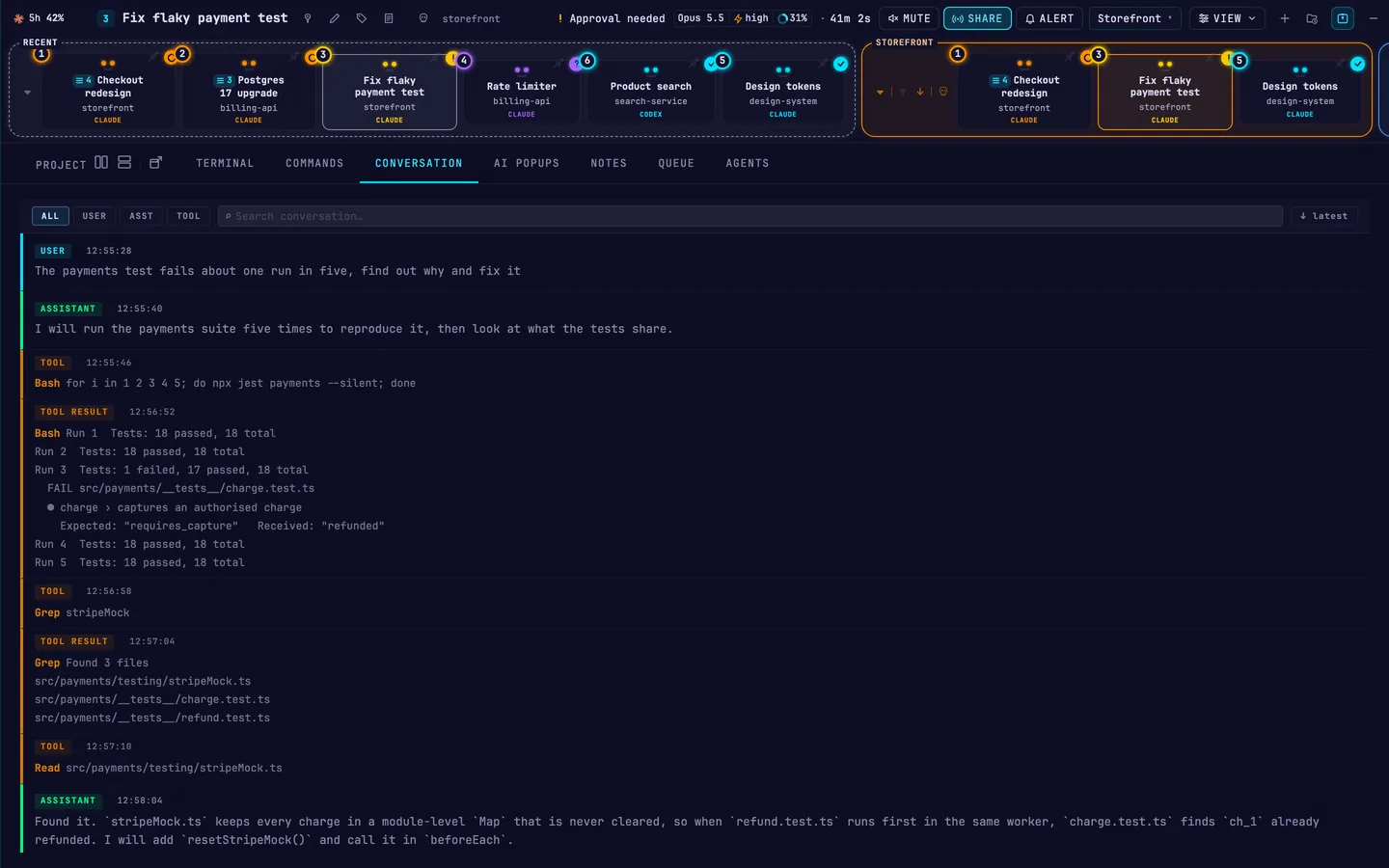Viewport: 1389px width, 868px height.
Task: Click the SHARE button
Action: click(977, 18)
